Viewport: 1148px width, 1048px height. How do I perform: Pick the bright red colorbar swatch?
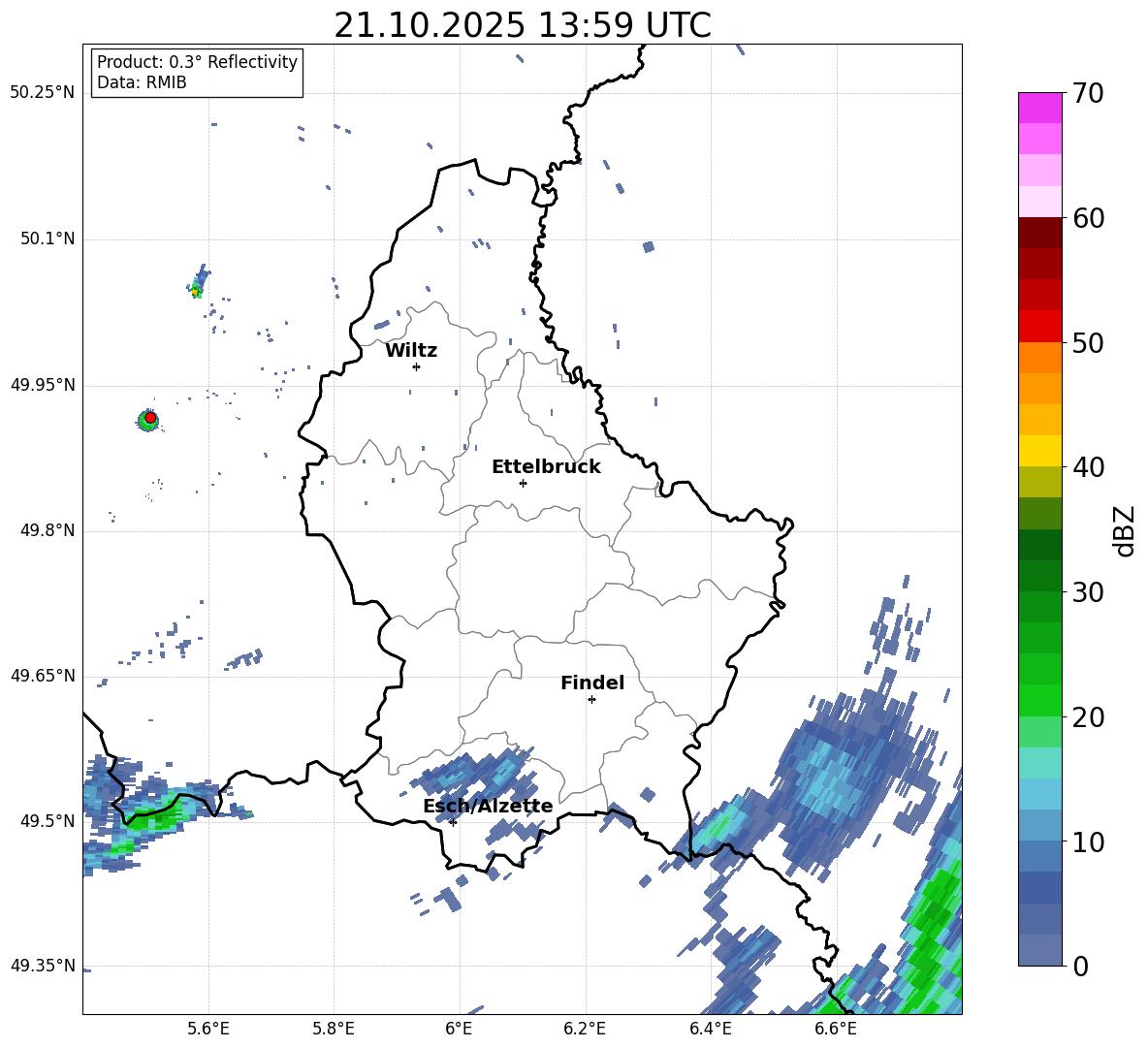pos(1039,327)
